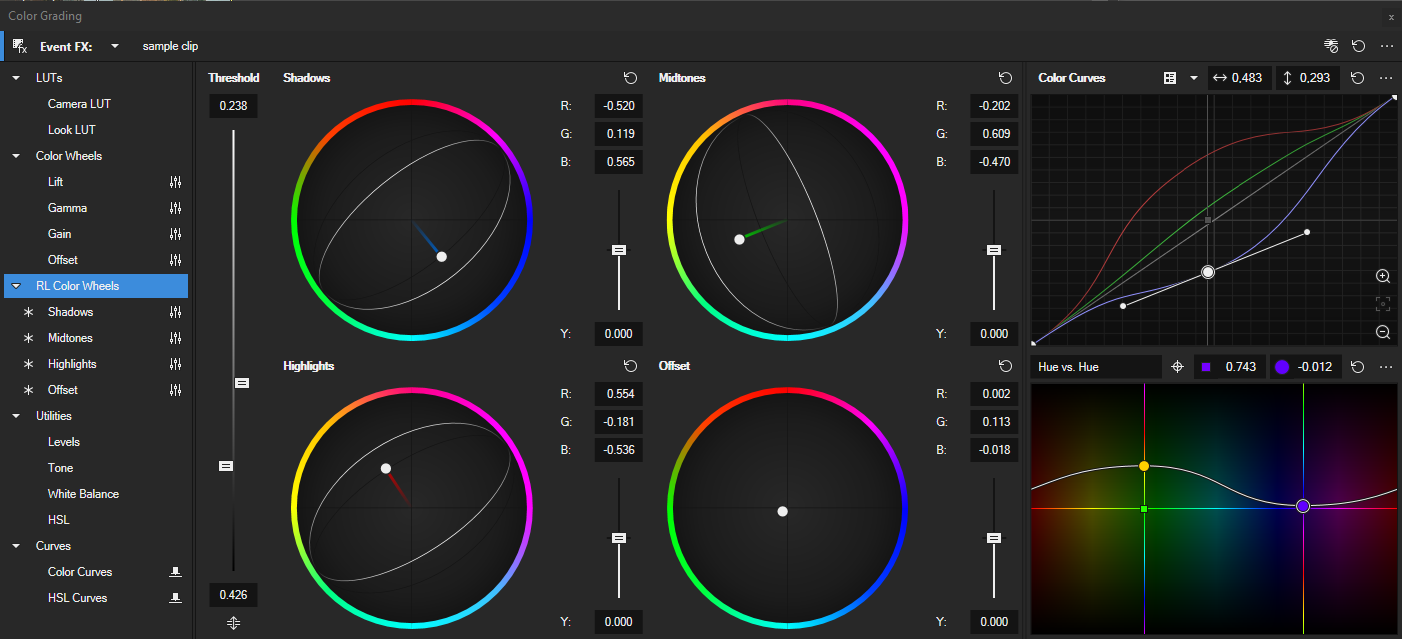
Task: Select the Camera LUT item
Action: (79, 104)
